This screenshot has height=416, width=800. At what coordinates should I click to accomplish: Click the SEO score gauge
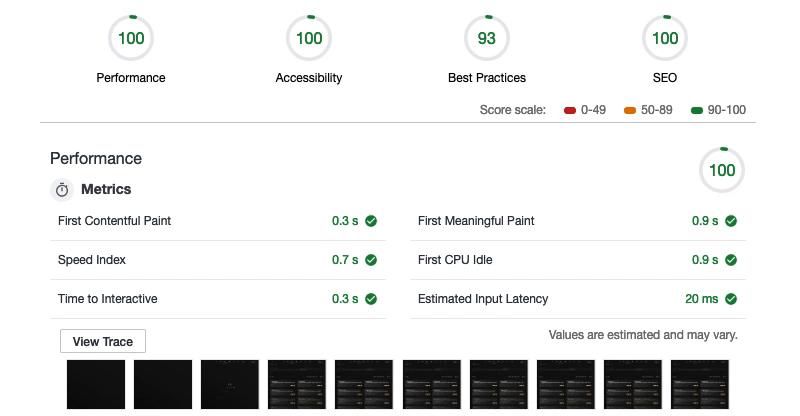(665, 39)
